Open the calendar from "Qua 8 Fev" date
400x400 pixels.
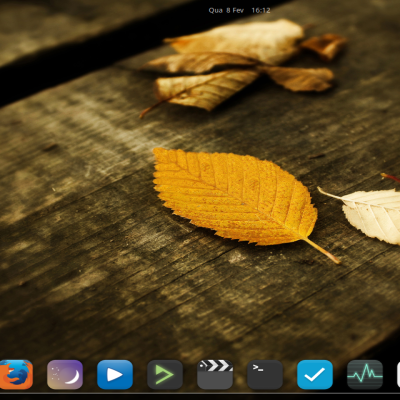tap(226, 10)
